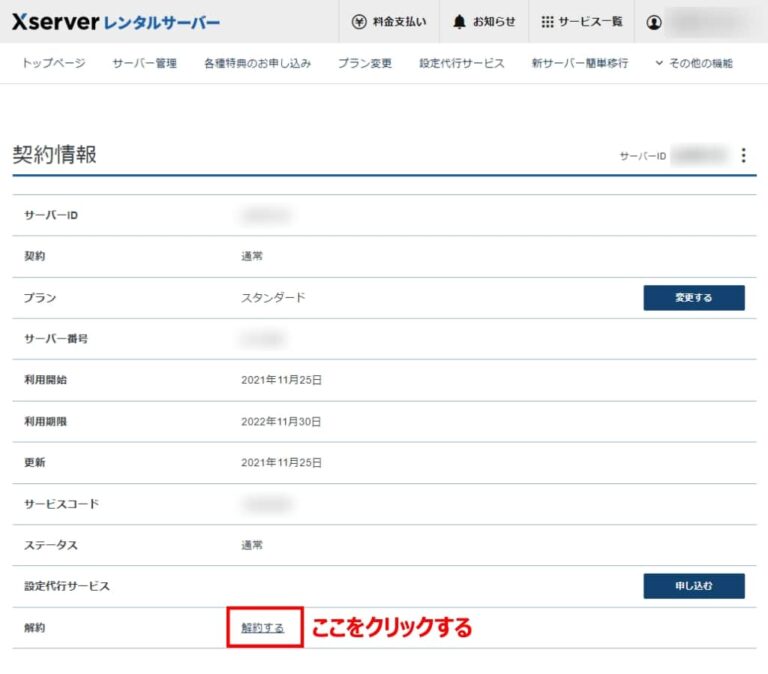The image size is (768, 674).
Task: Click 設定代行サービス in the top navigation
Action: tap(462, 63)
